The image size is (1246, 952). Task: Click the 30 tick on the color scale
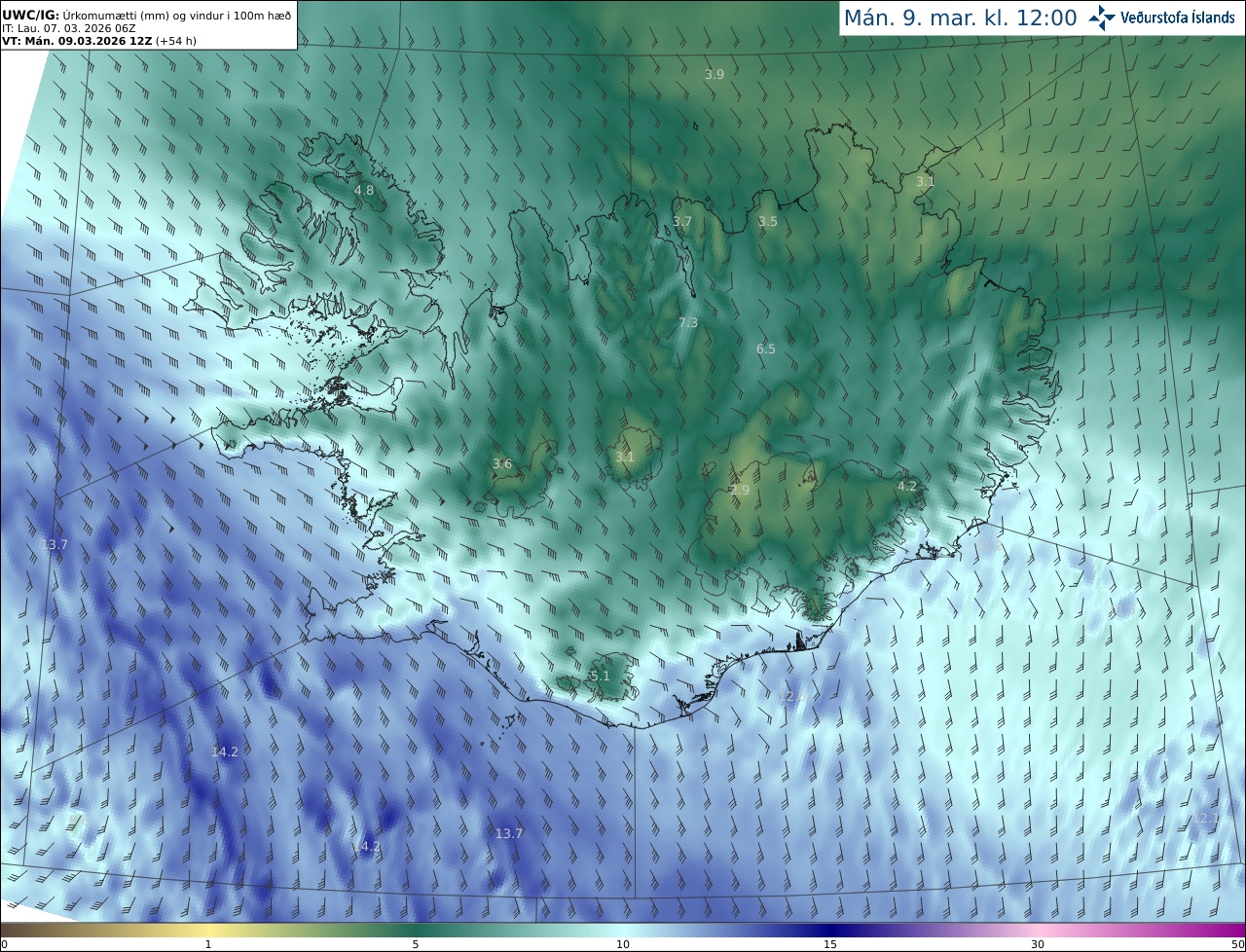pyautogui.click(x=1038, y=944)
